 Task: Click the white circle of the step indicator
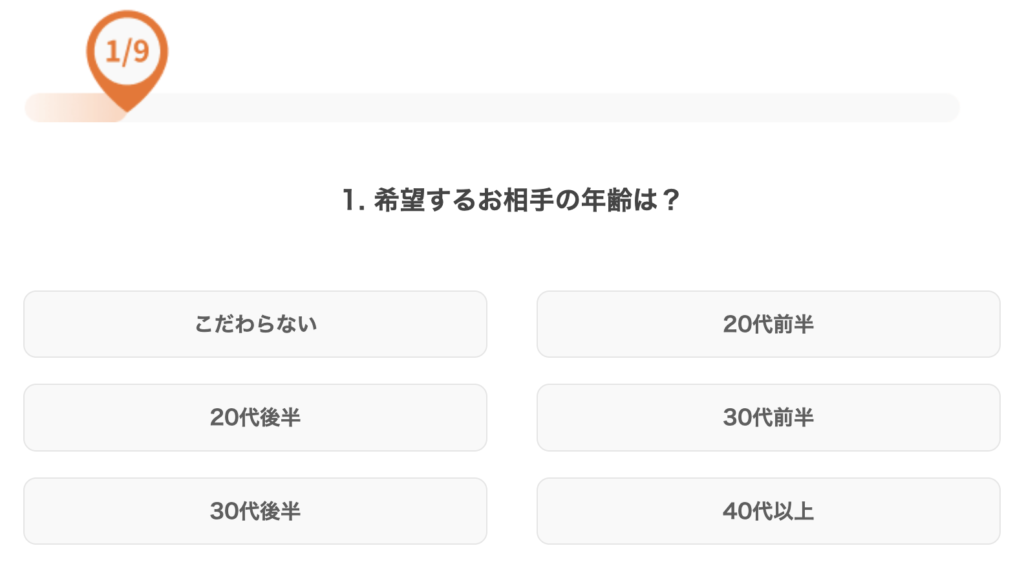pos(127,52)
